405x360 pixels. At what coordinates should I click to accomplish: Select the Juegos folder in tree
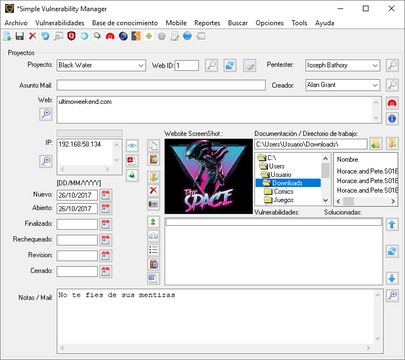[283, 200]
